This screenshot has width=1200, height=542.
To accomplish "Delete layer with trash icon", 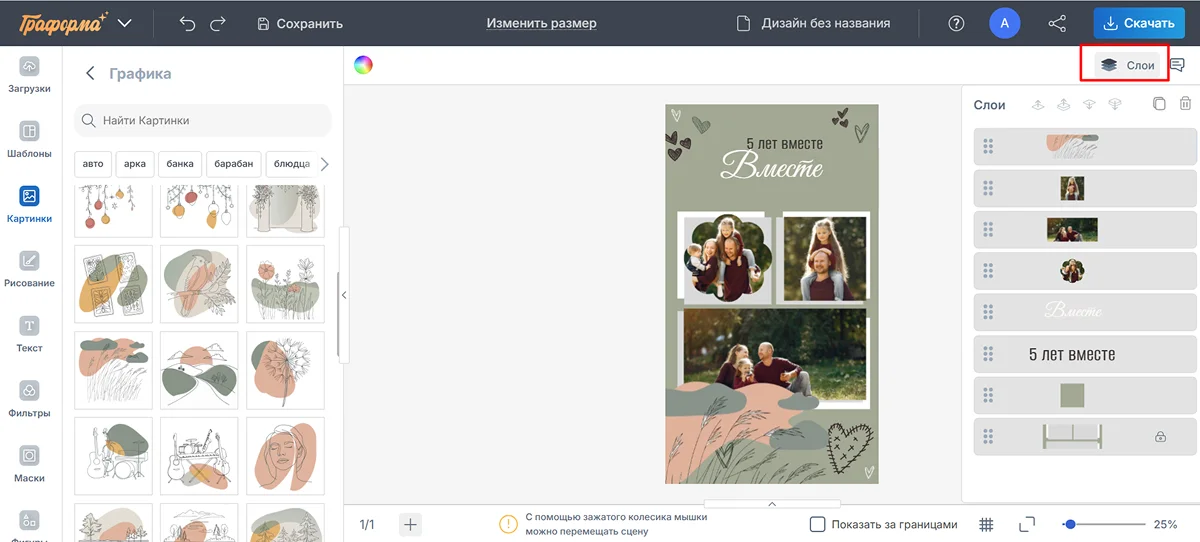I will click(x=1185, y=104).
